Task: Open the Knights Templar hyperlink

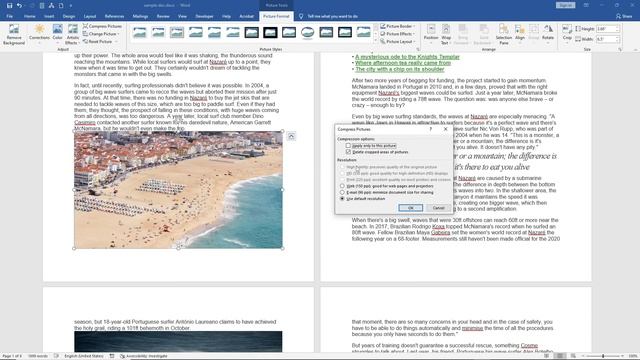Action: 407,57
